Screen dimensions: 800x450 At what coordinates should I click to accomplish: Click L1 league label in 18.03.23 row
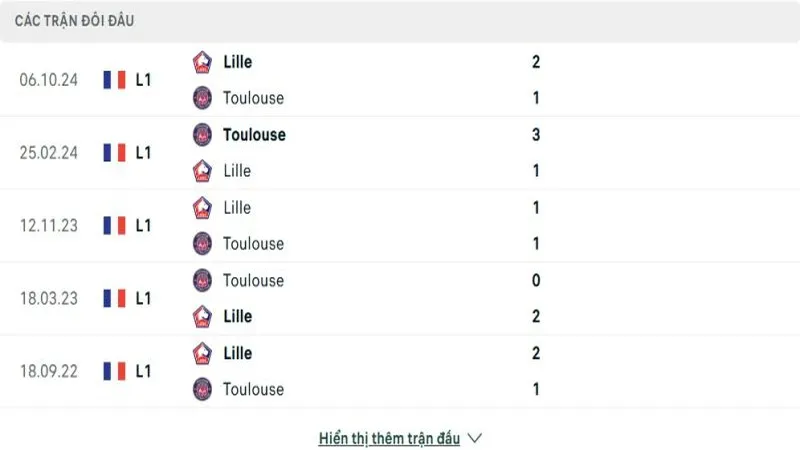click(x=143, y=298)
